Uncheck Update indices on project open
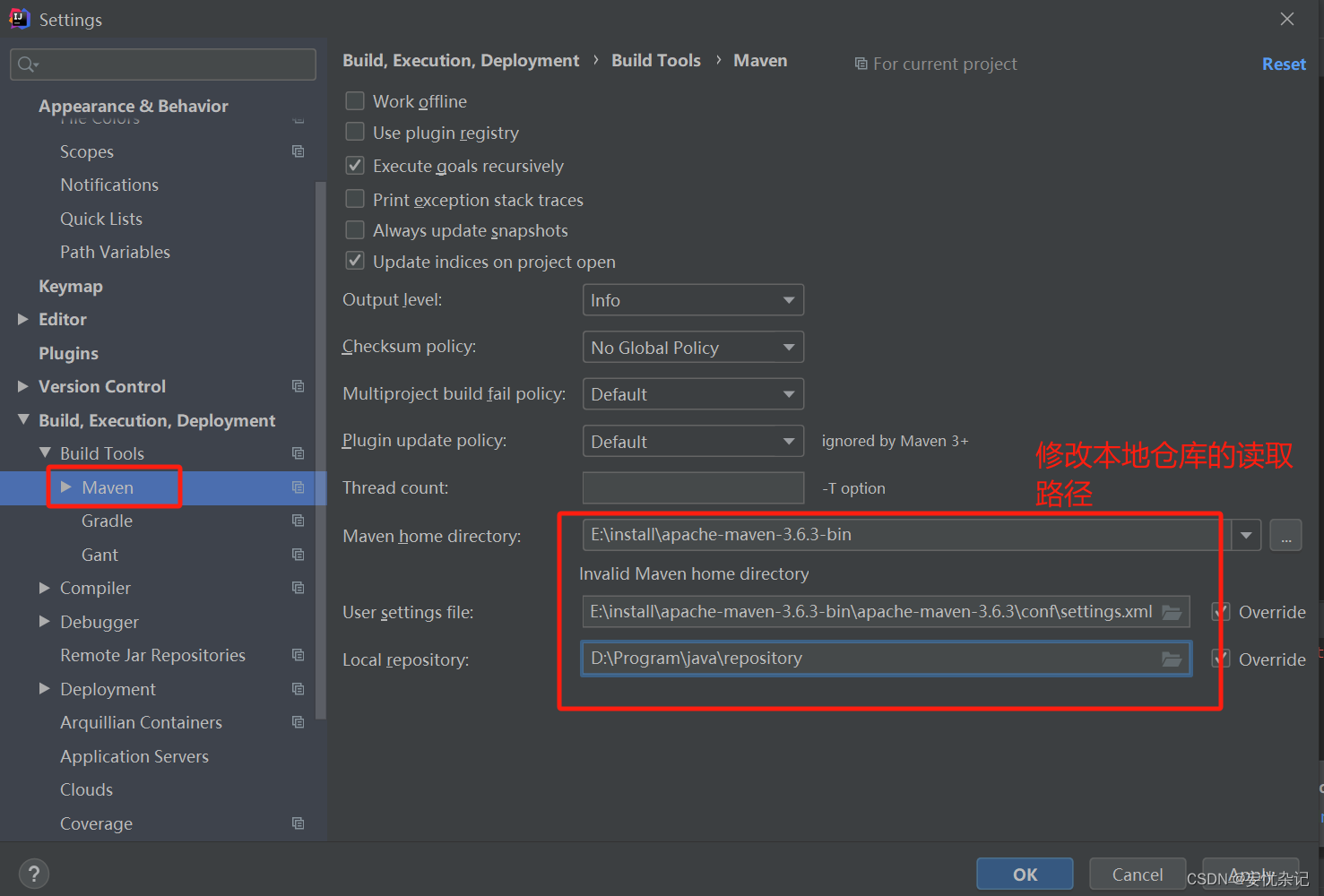 tap(355, 261)
